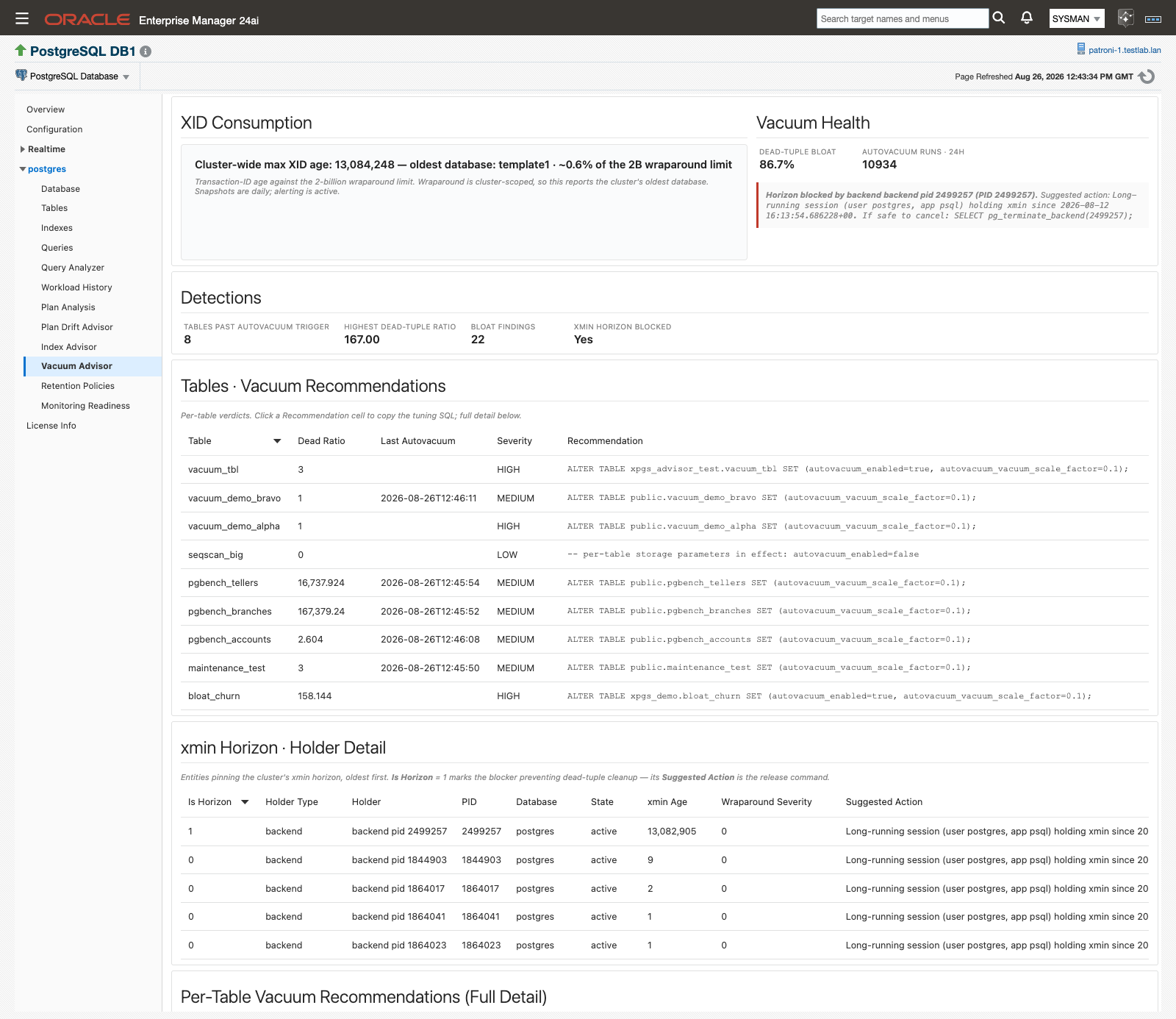This screenshot has height=1019, width=1176.
Task: Open Plan Drift Advisor
Action: coord(77,327)
